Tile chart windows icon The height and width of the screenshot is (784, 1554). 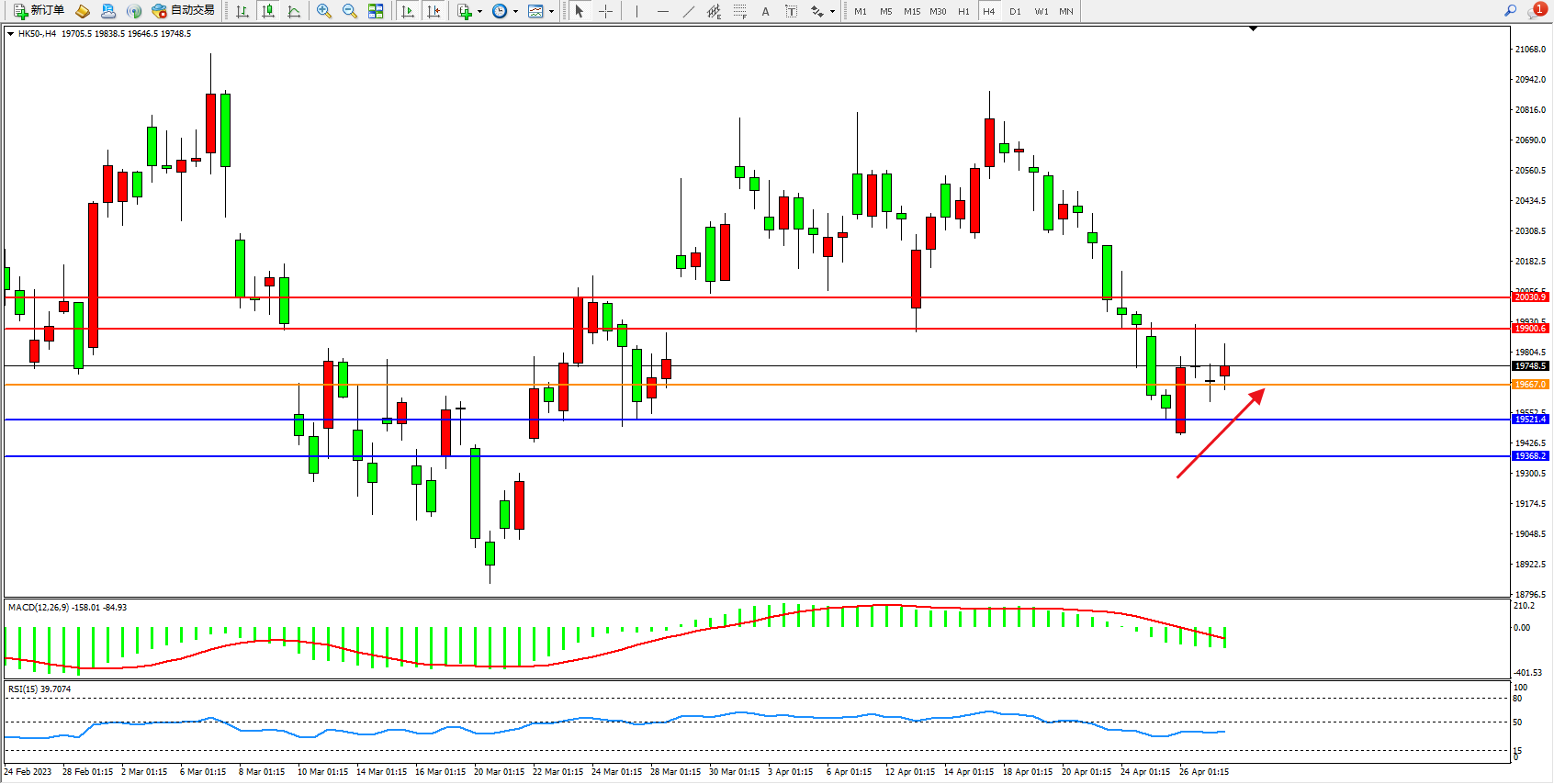[376, 11]
